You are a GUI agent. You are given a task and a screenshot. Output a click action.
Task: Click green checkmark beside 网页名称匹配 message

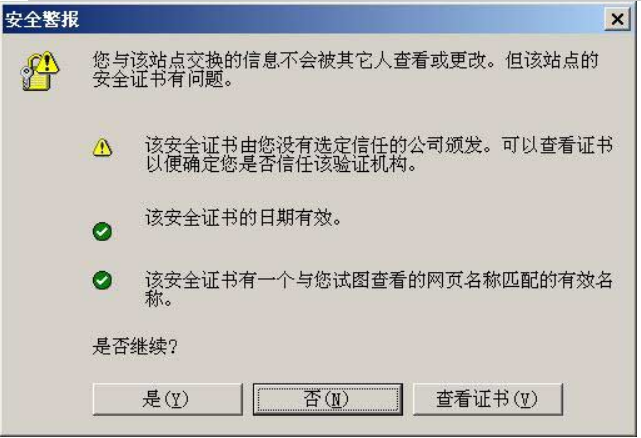[102, 280]
